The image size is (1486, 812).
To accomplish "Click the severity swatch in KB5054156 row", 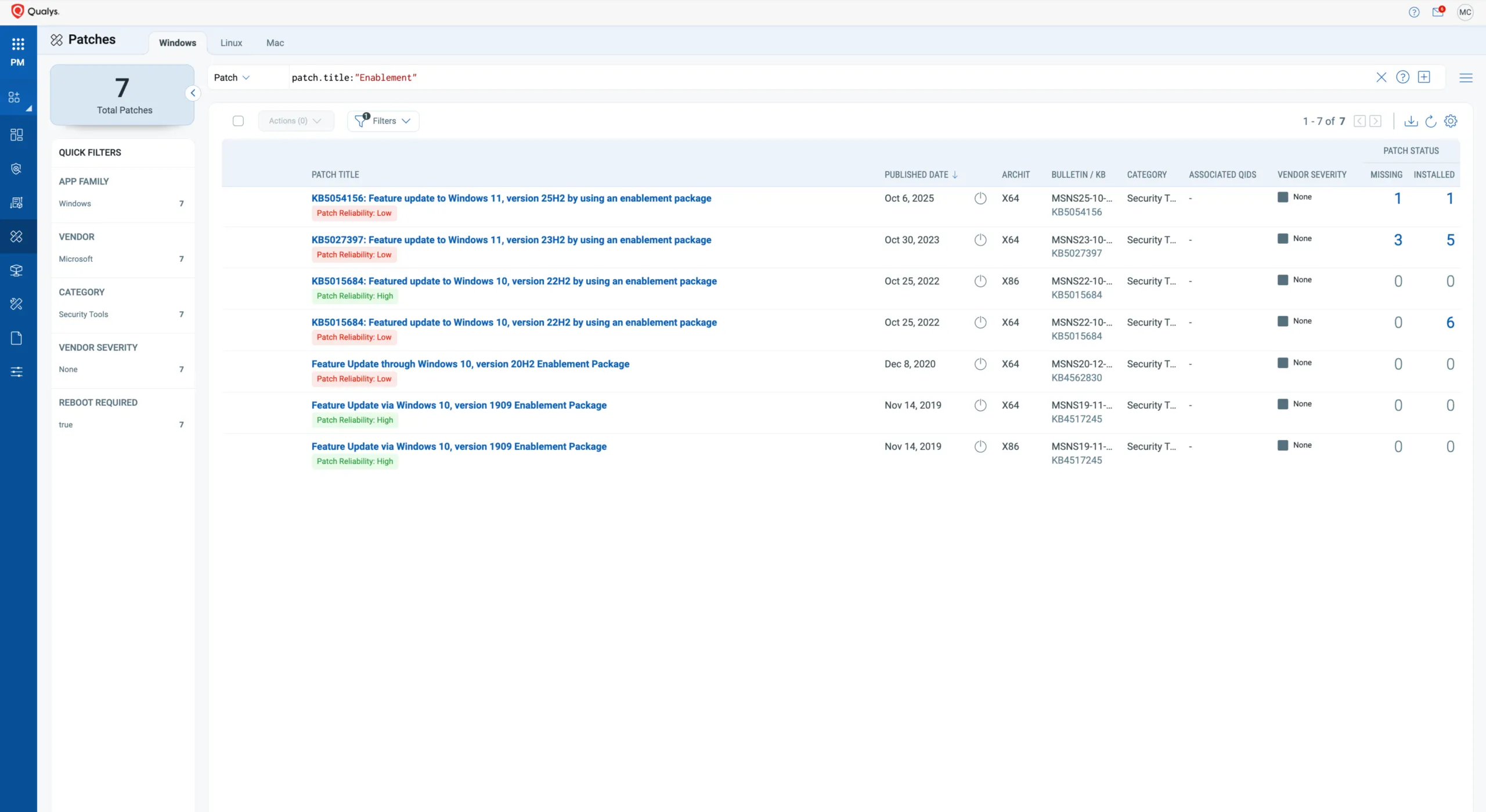I will coord(1283,197).
